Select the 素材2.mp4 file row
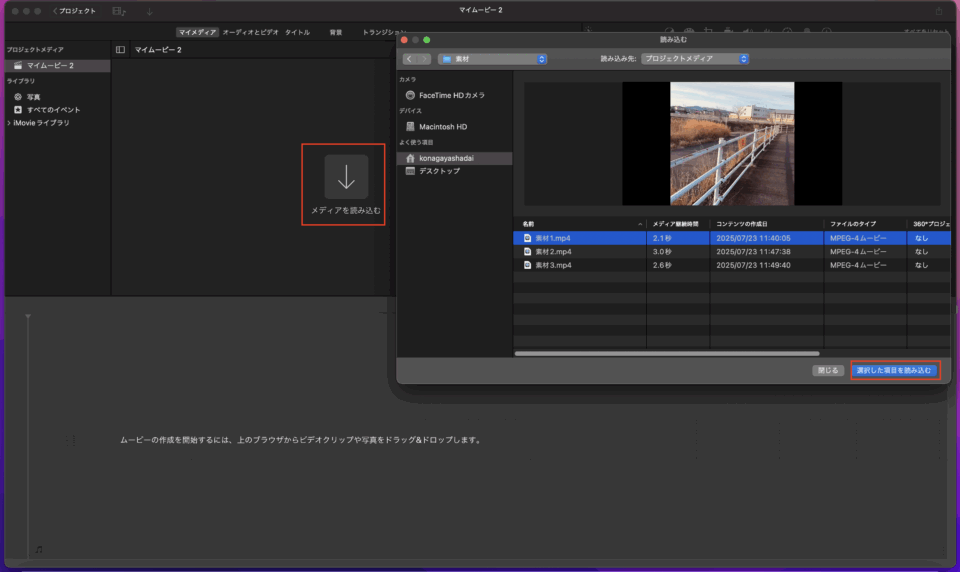 732,252
